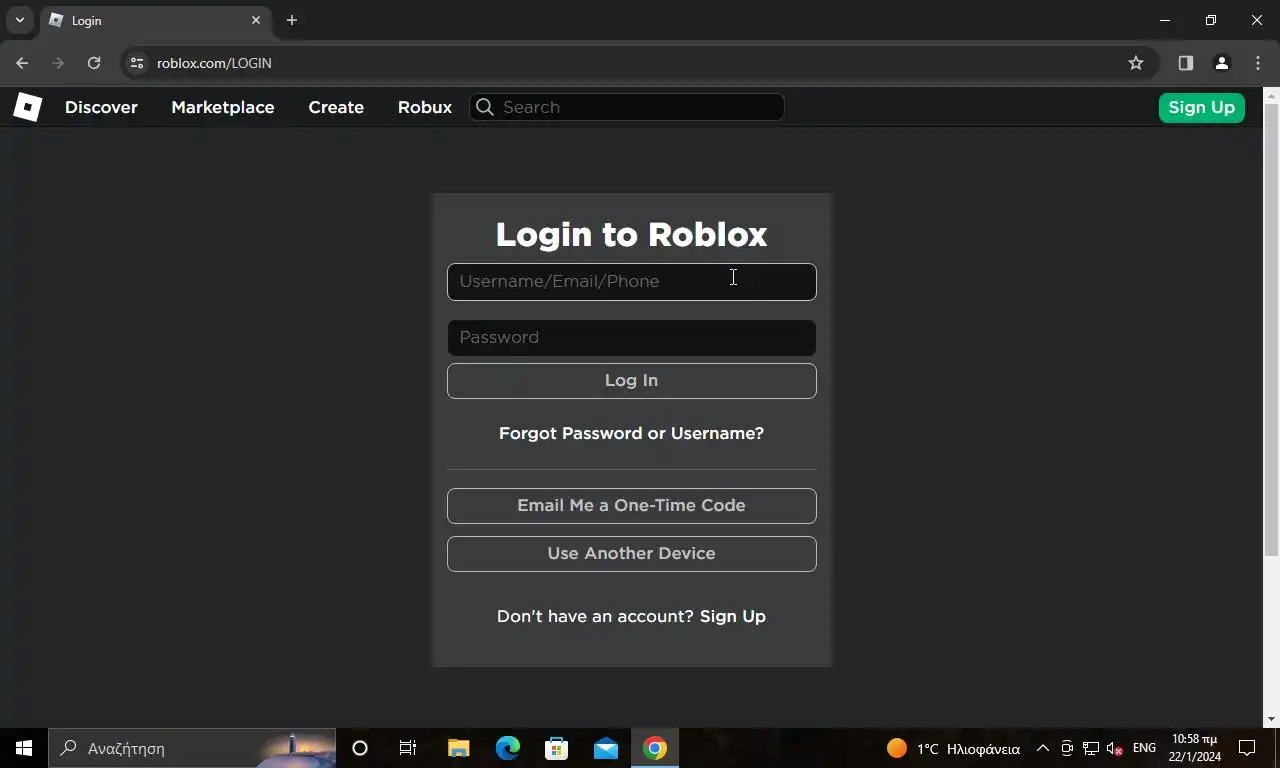The image size is (1280, 768).
Task: Click the weather widget showing 1°C
Action: (x=953, y=748)
